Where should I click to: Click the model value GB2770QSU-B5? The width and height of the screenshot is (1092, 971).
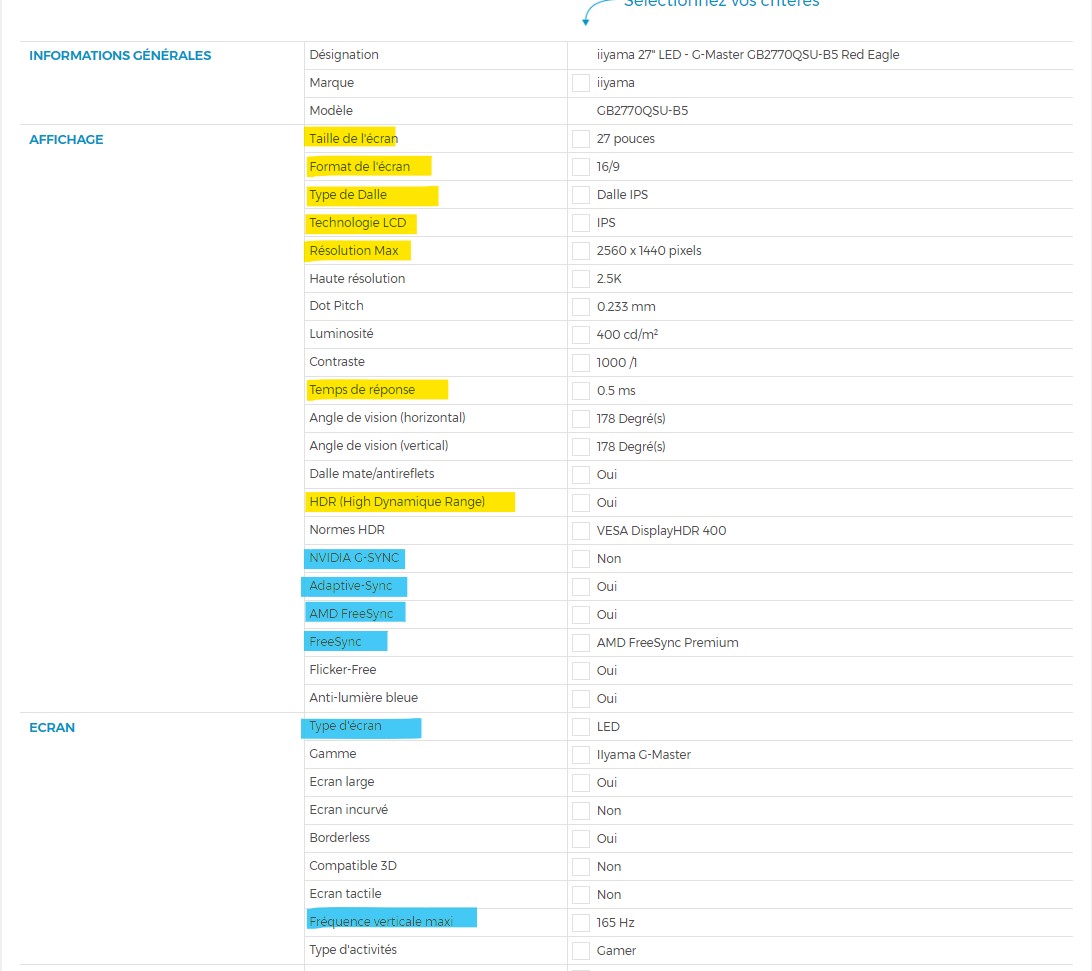click(x=642, y=110)
